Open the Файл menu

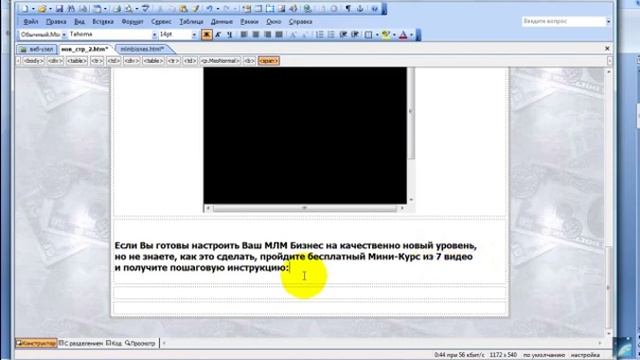click(31, 22)
